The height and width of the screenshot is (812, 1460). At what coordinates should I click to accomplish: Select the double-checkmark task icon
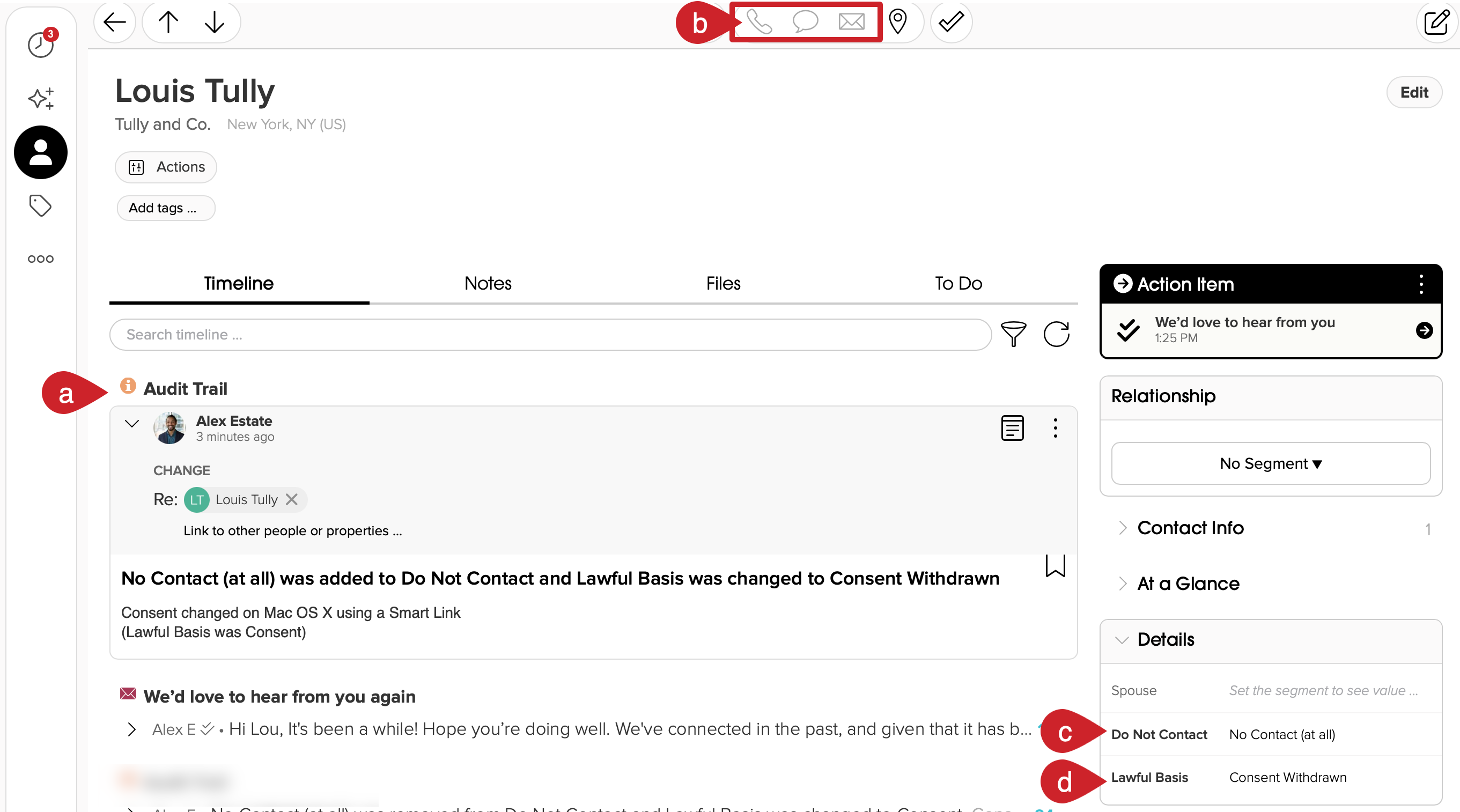[x=950, y=22]
